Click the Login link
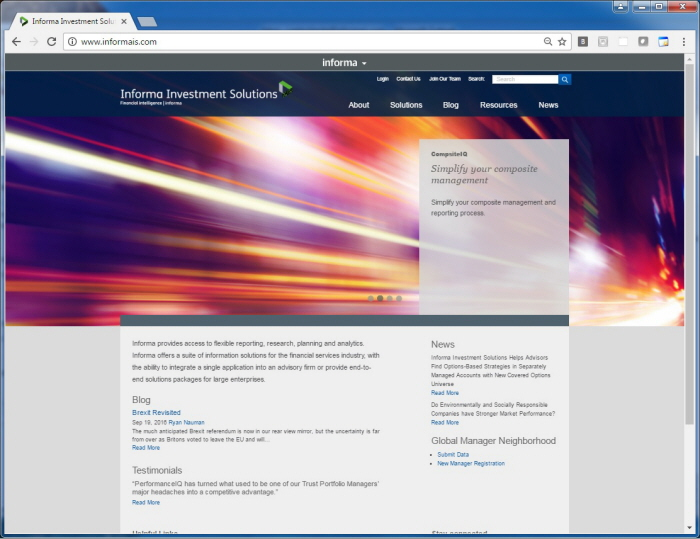Image resolution: width=700 pixels, height=539 pixels. point(383,79)
